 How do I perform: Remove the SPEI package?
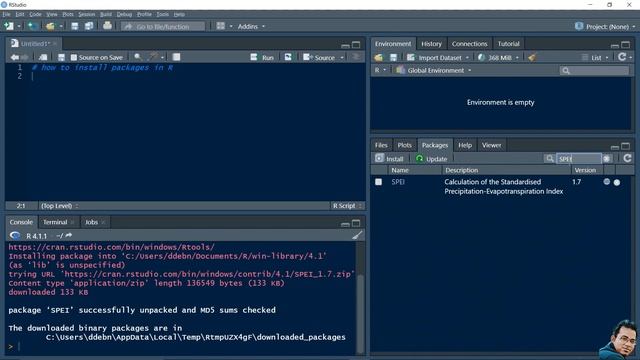pyautogui.click(x=617, y=182)
